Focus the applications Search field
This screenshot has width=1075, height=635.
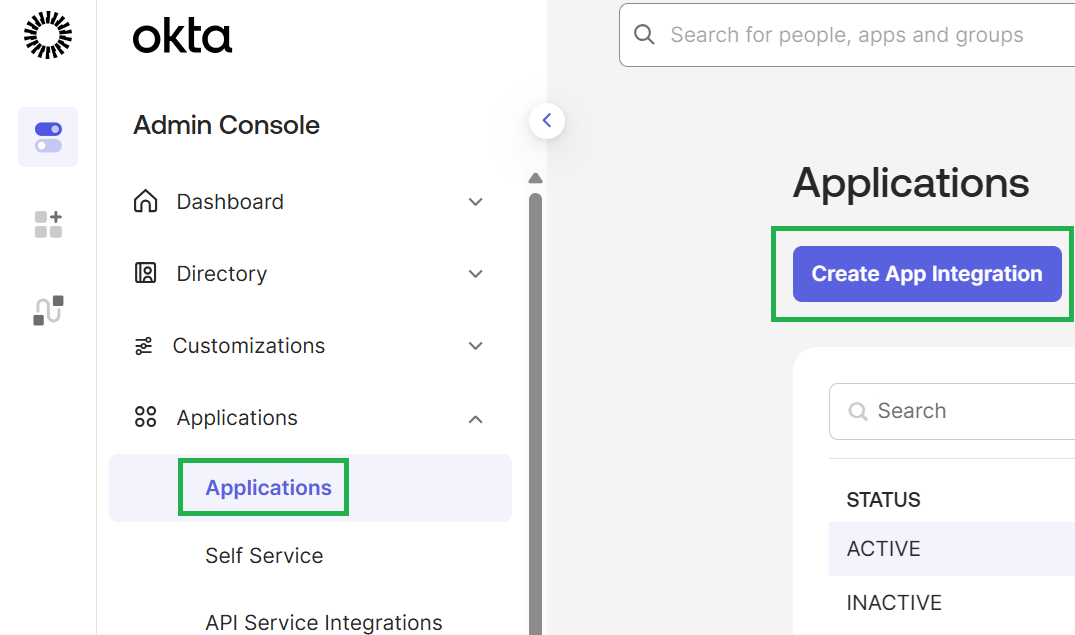click(952, 411)
